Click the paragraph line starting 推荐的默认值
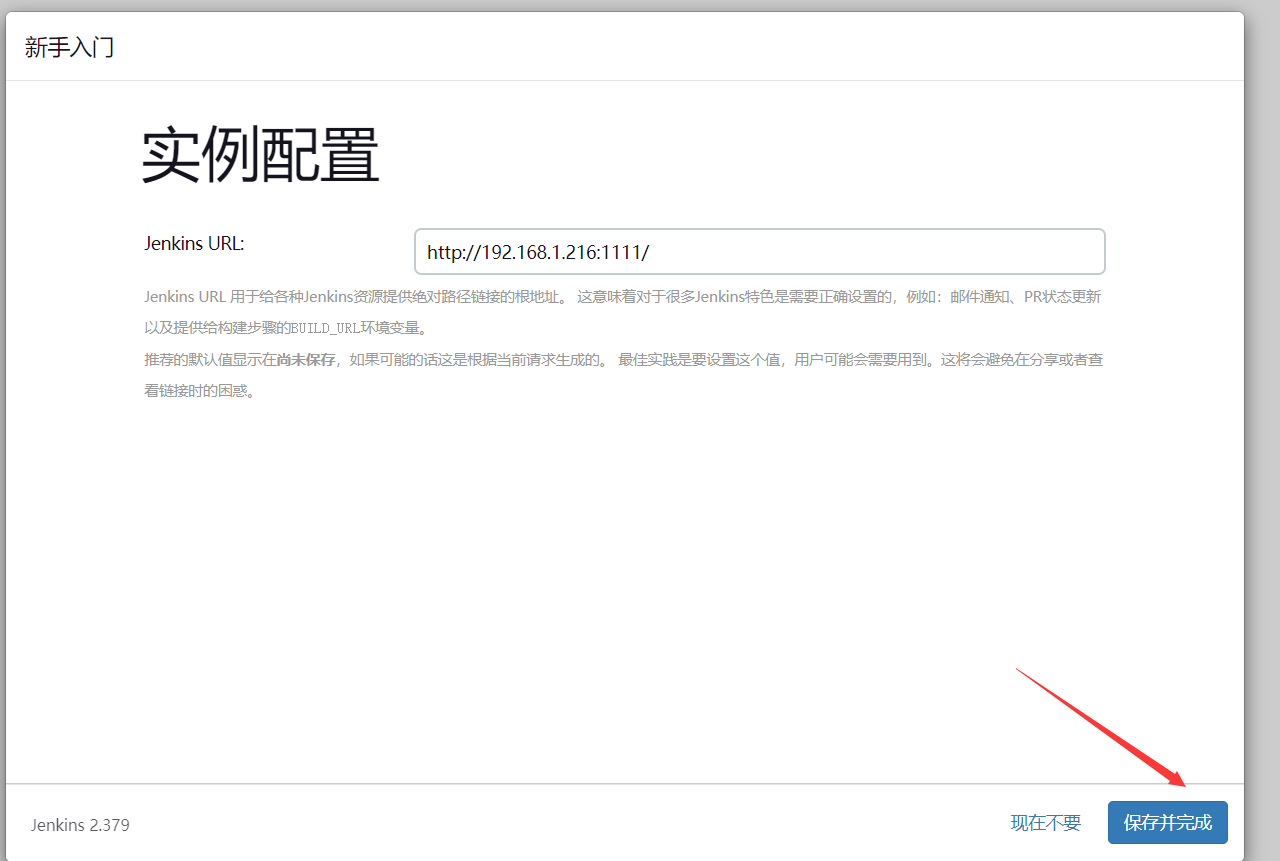1280x861 pixels. coord(623,360)
